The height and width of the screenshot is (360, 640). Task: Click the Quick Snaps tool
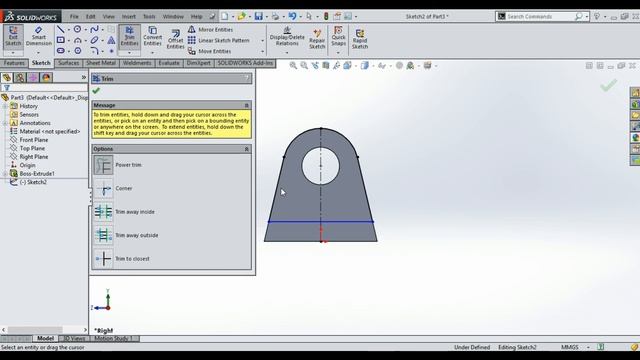point(338,37)
